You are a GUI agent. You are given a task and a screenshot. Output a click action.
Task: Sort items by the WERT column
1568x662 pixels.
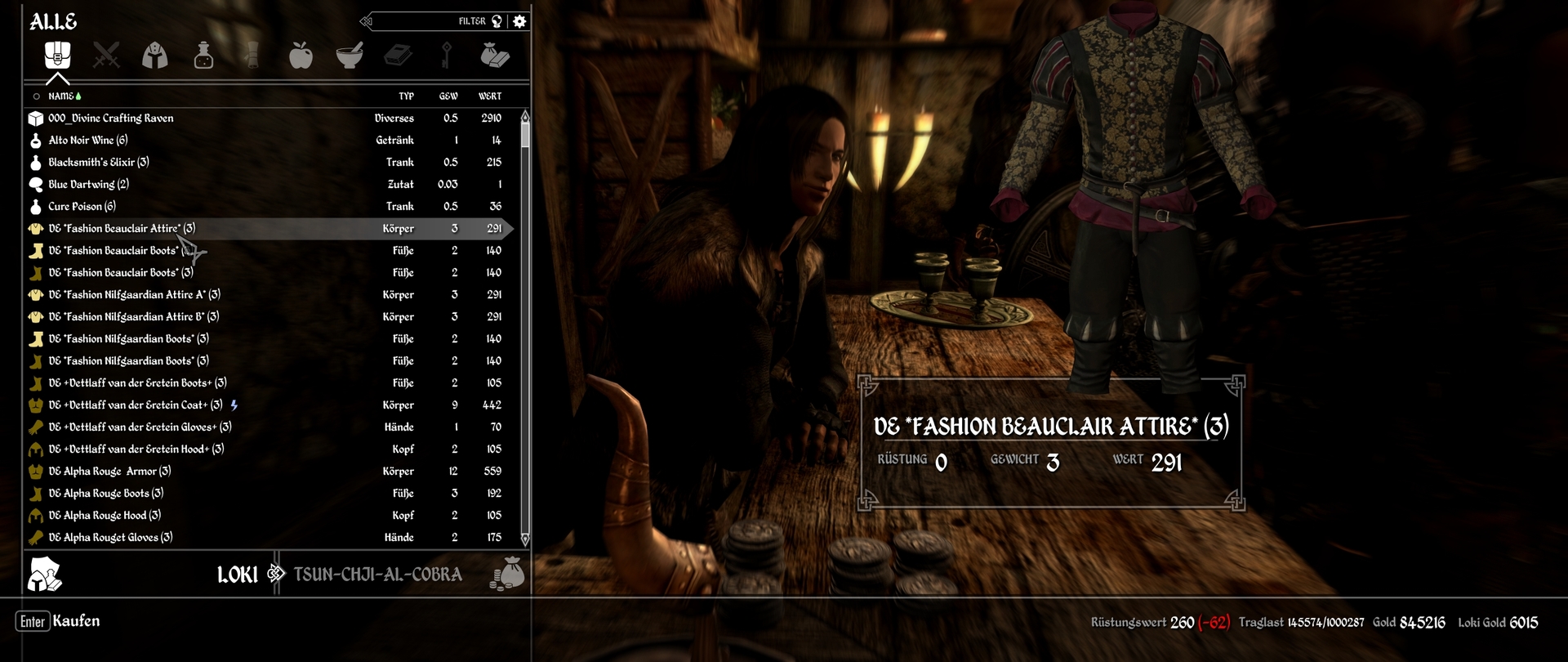coord(489,96)
